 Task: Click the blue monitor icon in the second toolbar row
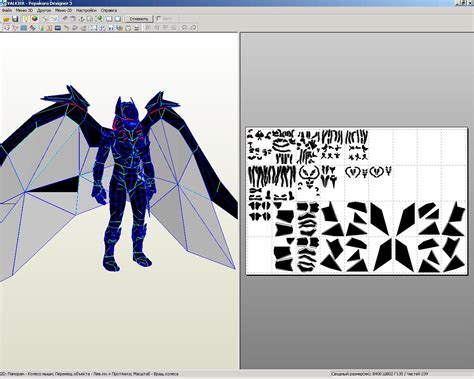pyautogui.click(x=58, y=28)
